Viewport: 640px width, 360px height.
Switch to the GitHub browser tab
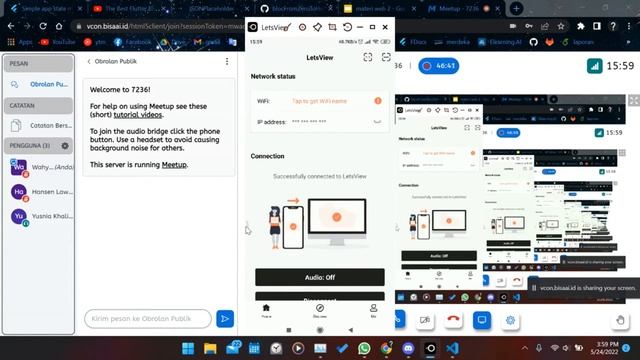(296, 9)
